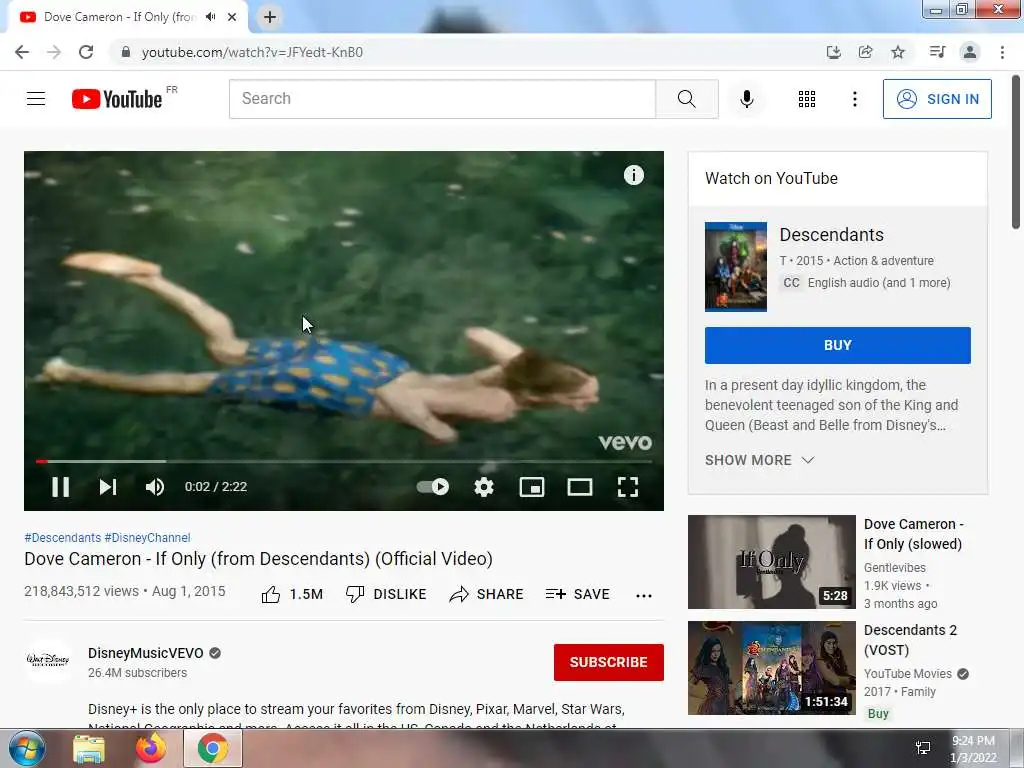
Task: Click the page vertical scrollbar
Action: 1016,152
